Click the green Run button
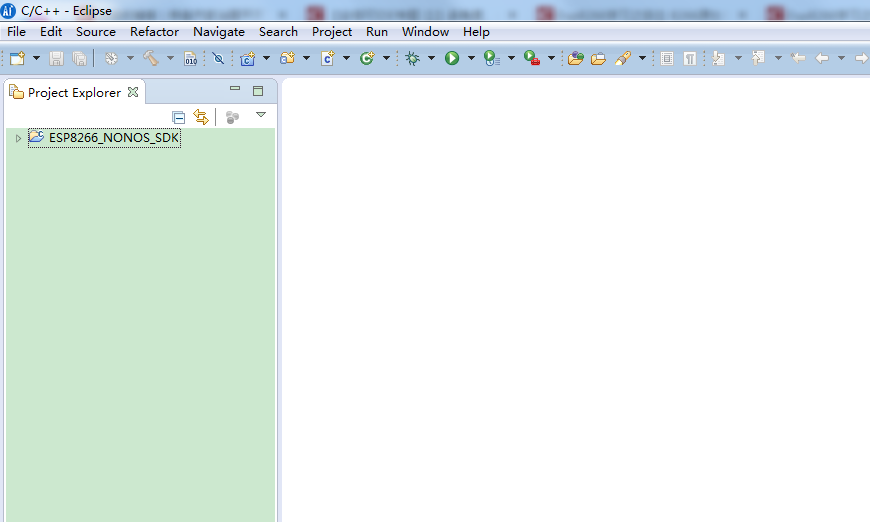Screen dimensions: 870x522 pyautogui.click(x=452, y=58)
